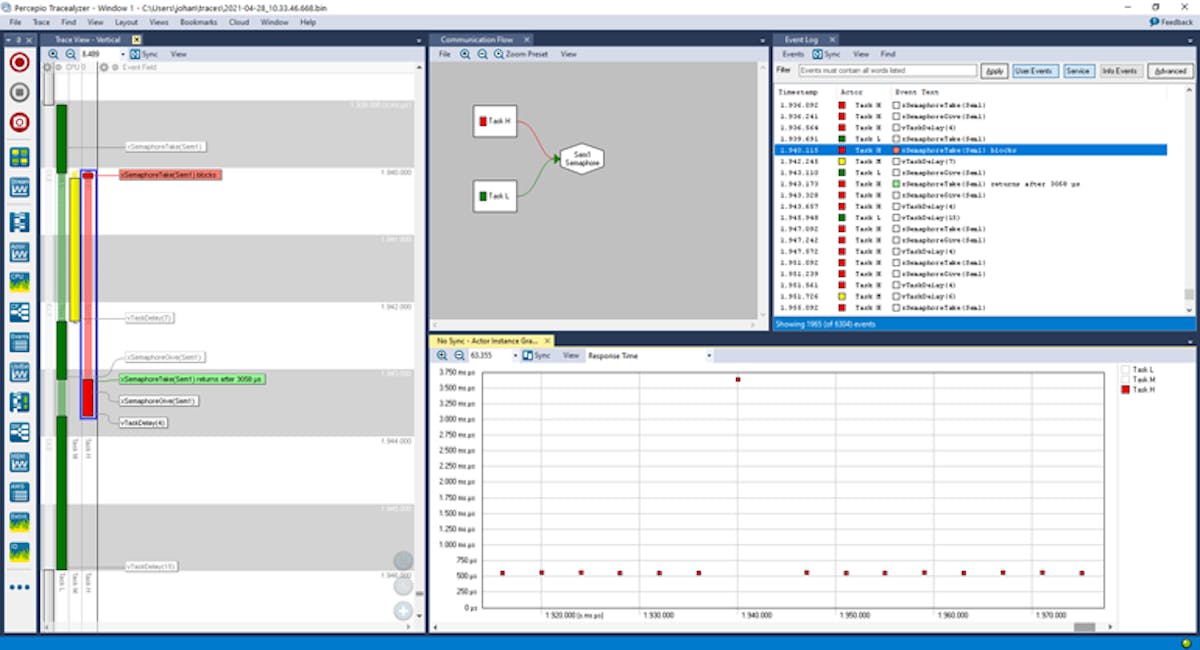Image resolution: width=1200 pixels, height=650 pixels.
Task: Toggle the Info Events filter in Event Log
Action: point(1119,70)
